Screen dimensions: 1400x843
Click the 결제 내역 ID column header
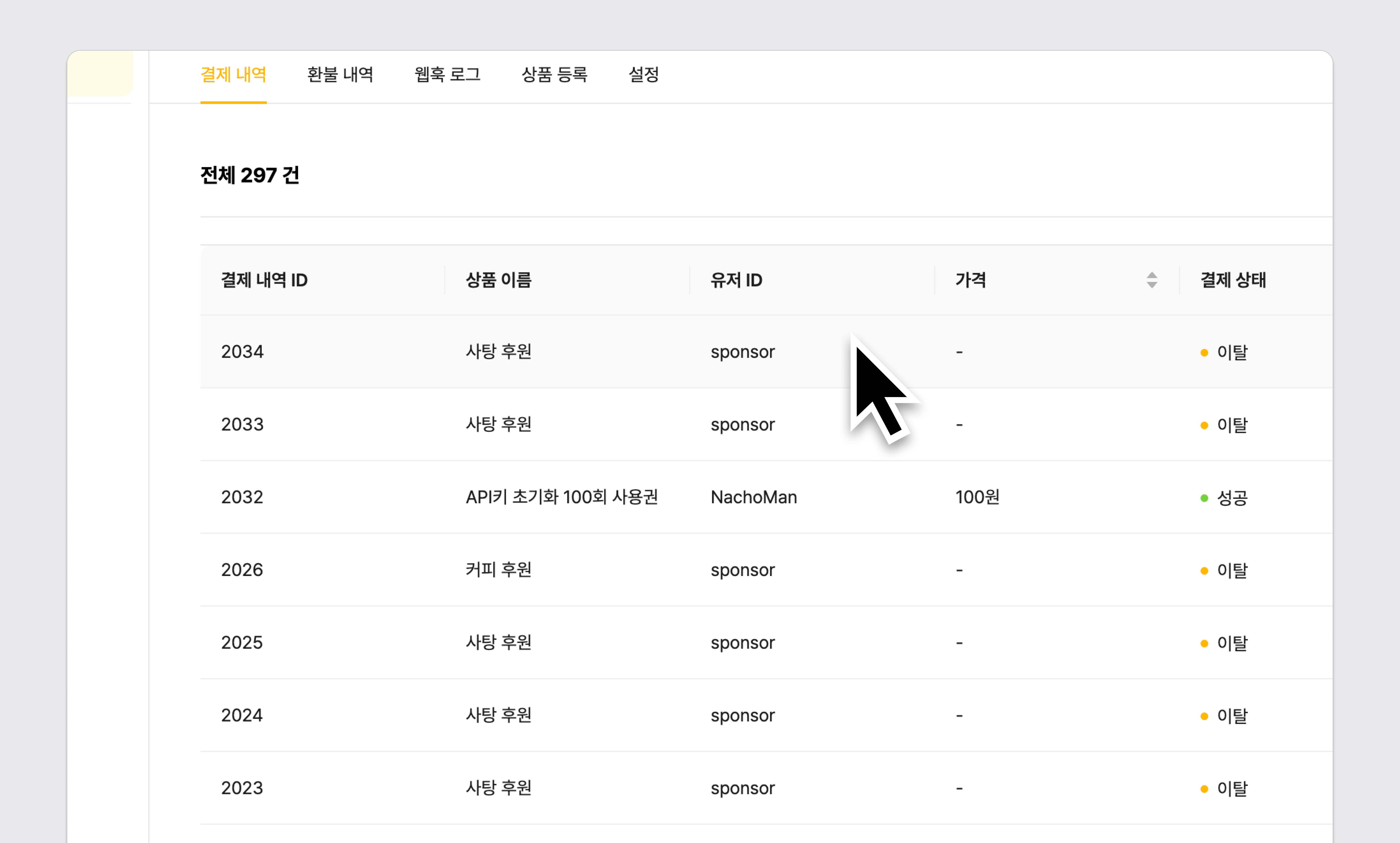tap(264, 280)
